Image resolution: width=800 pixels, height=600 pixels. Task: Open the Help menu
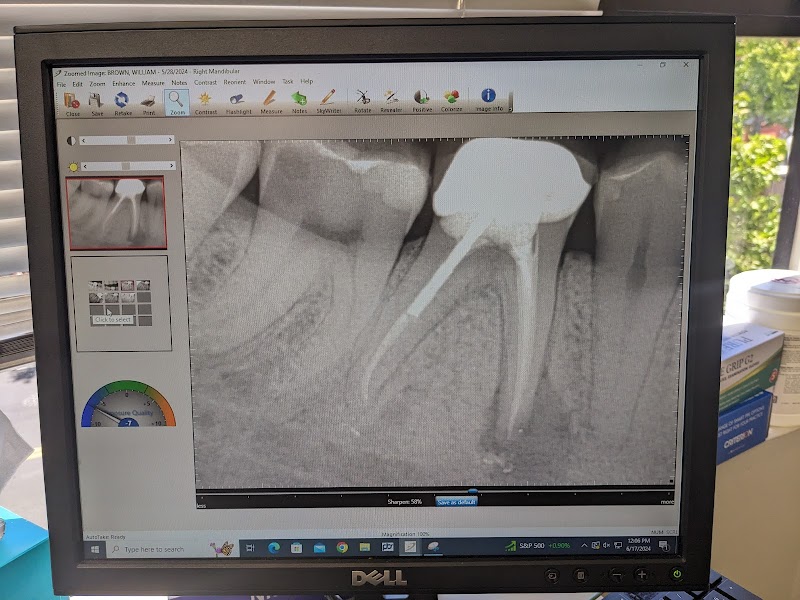(x=306, y=81)
